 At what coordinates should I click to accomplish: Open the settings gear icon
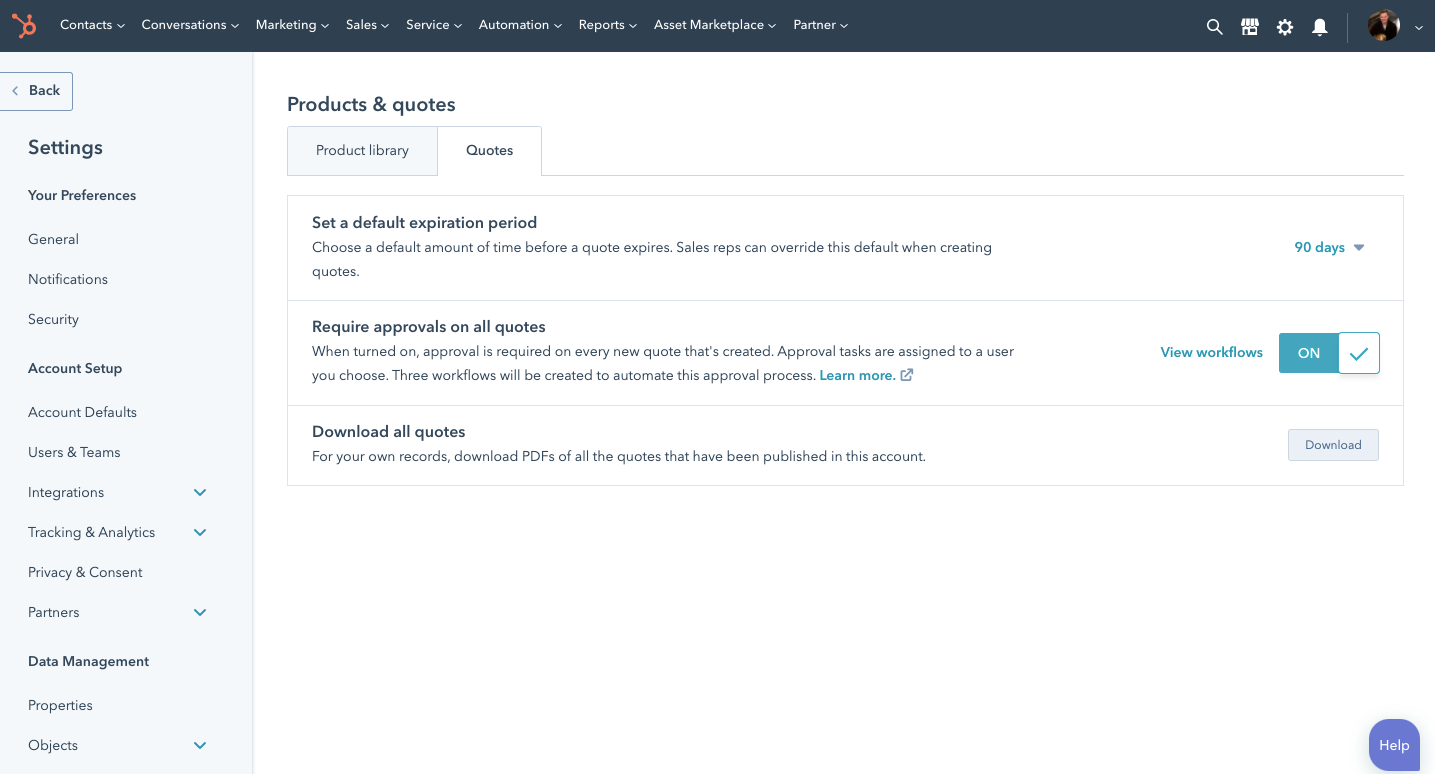click(1285, 27)
